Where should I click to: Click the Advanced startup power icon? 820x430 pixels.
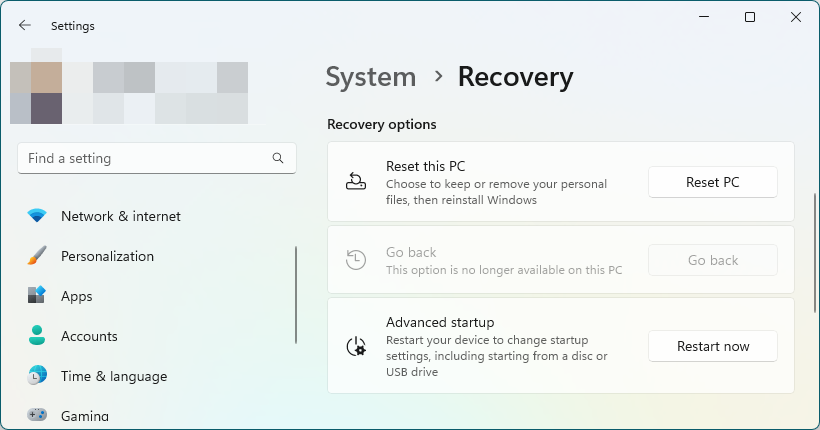[x=356, y=346]
